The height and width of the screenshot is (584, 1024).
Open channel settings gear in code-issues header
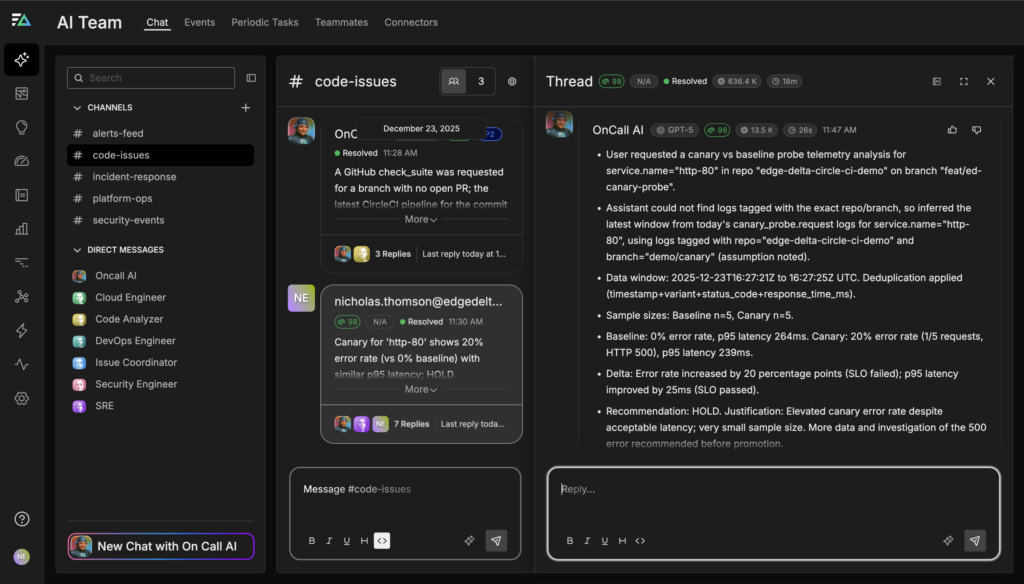pos(512,82)
